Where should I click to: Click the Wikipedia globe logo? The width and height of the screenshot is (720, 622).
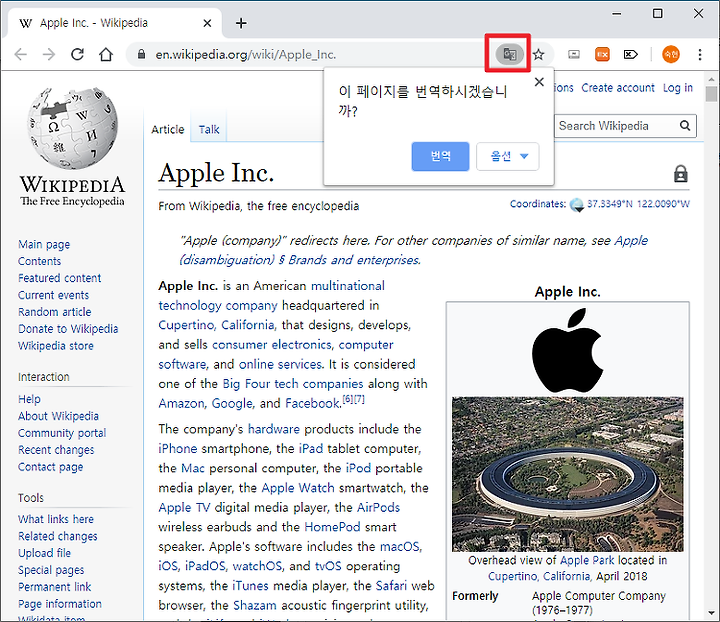click(x=73, y=128)
